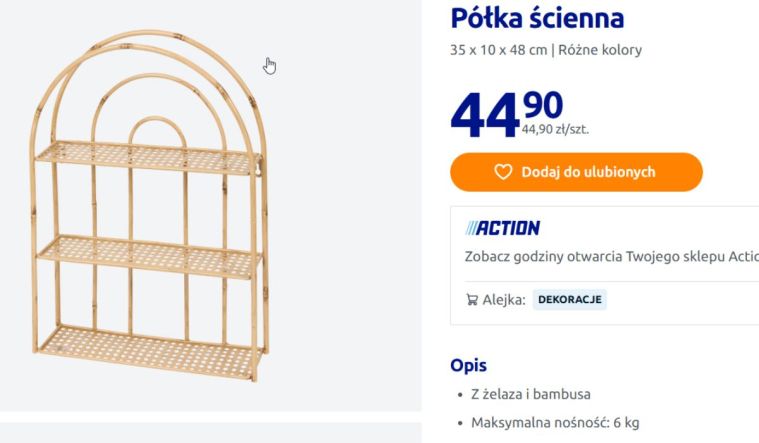Image resolution: width=759 pixels, height=443 pixels.
Task: Click the large 44 price digits
Action: 484,114
